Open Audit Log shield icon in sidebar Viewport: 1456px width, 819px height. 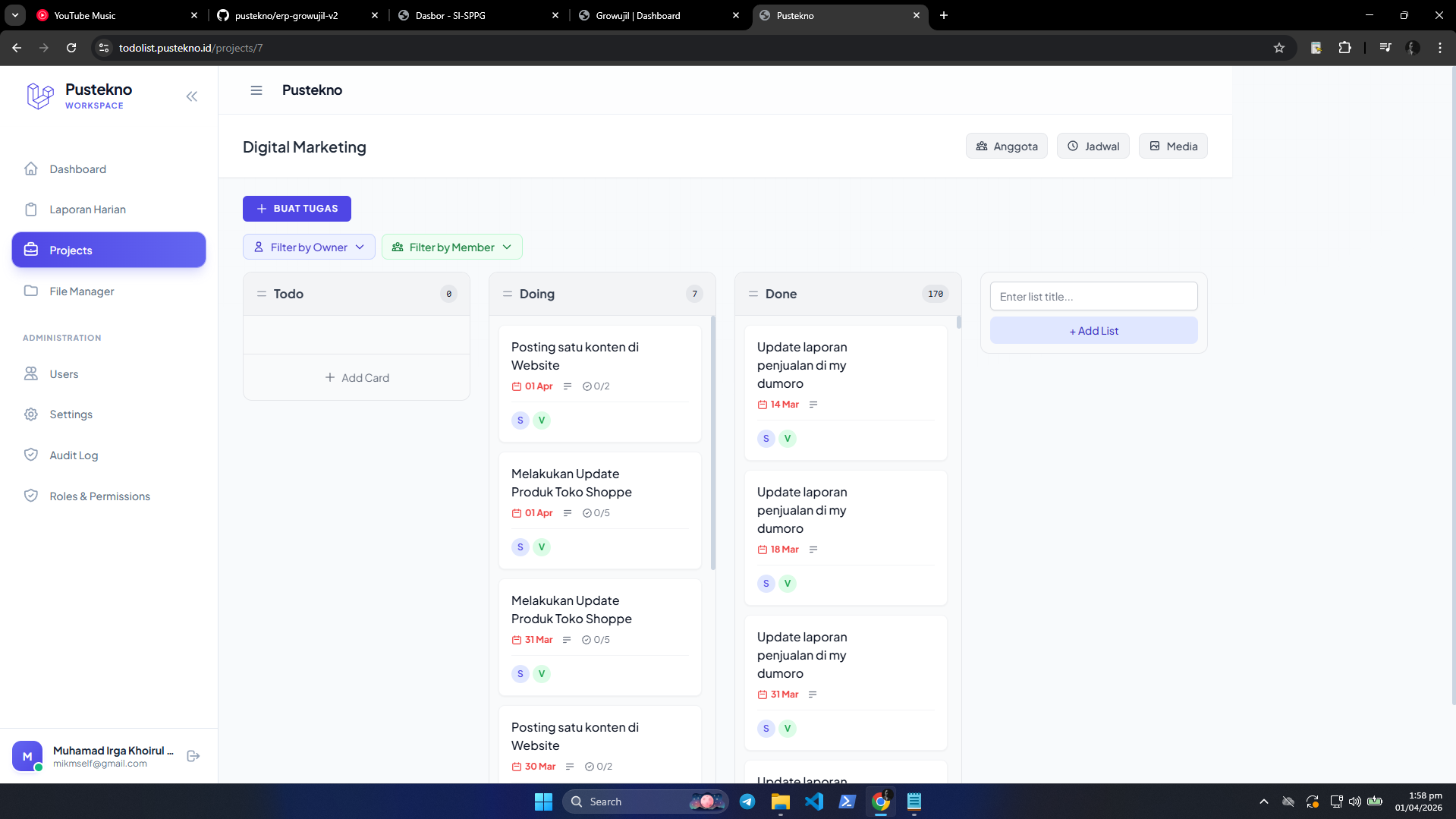(31, 455)
